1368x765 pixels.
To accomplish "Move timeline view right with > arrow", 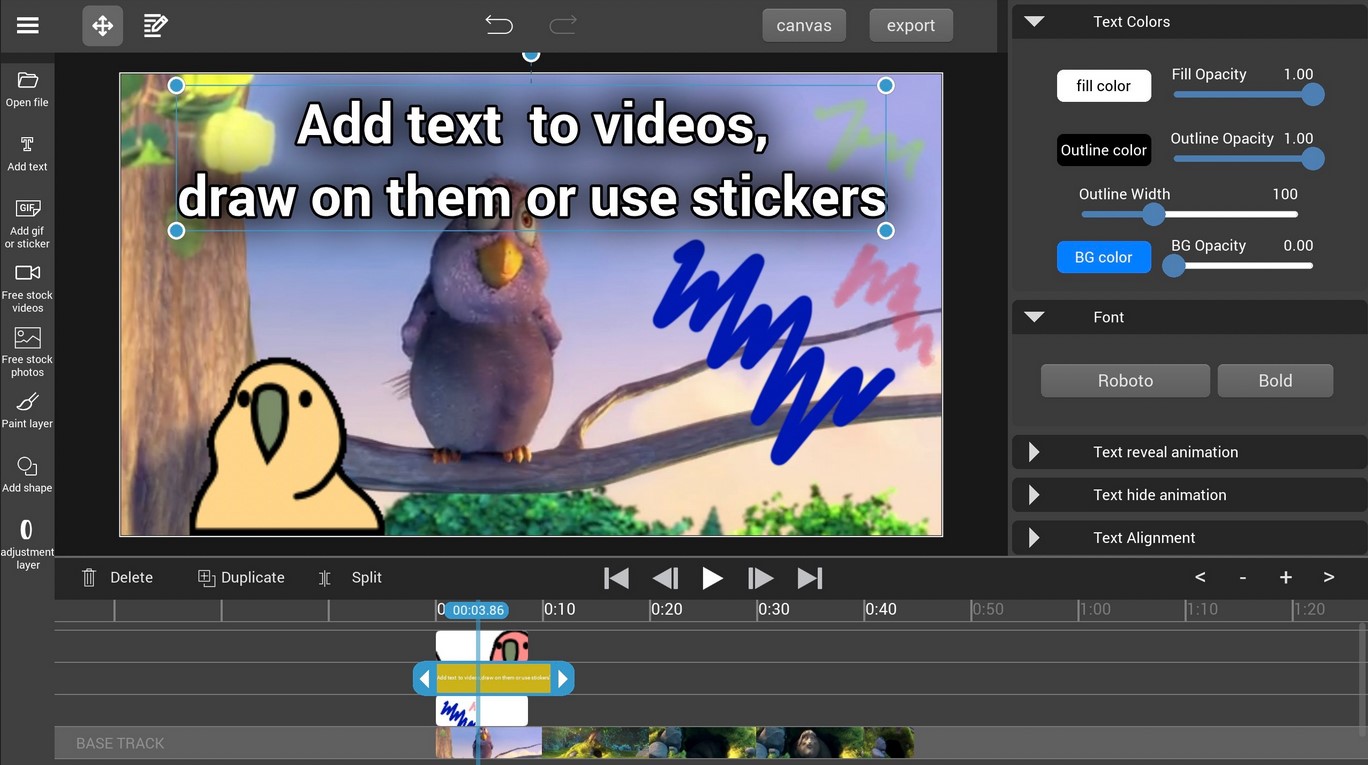I will point(1329,577).
